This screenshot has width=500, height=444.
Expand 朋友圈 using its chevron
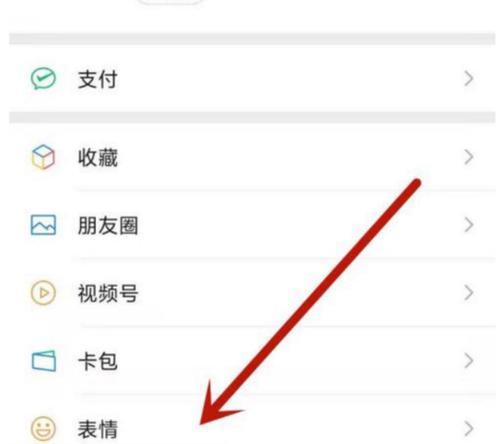point(469,225)
